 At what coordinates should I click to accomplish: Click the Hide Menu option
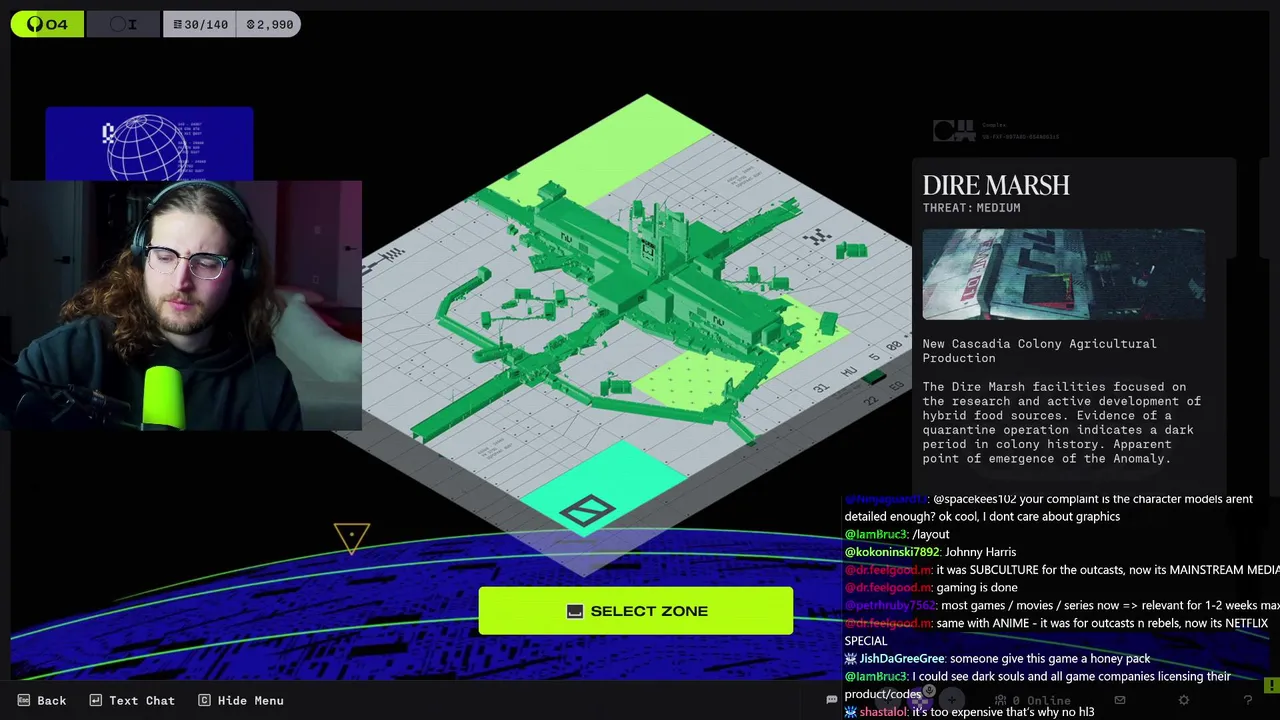241,701
